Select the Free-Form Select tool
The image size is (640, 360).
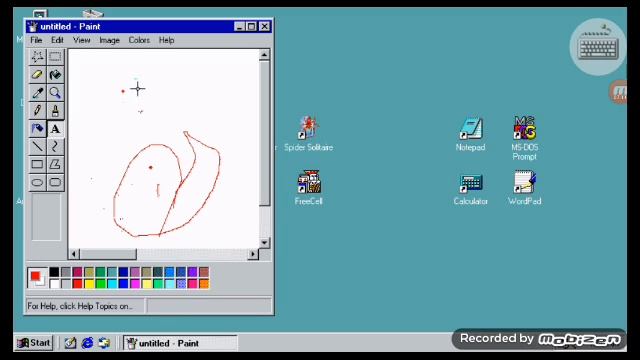point(37,57)
